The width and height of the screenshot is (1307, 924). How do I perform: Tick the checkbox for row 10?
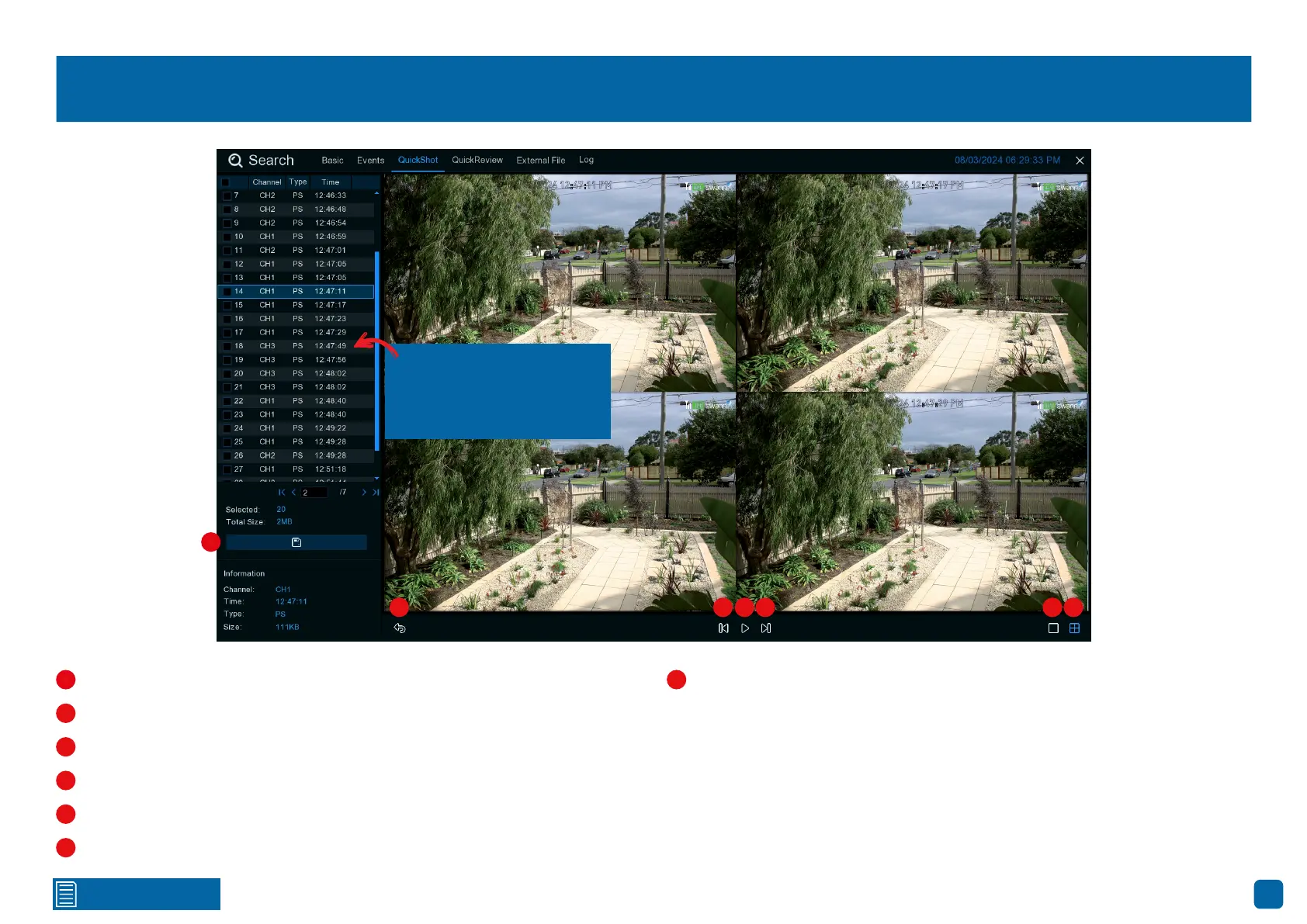[227, 237]
